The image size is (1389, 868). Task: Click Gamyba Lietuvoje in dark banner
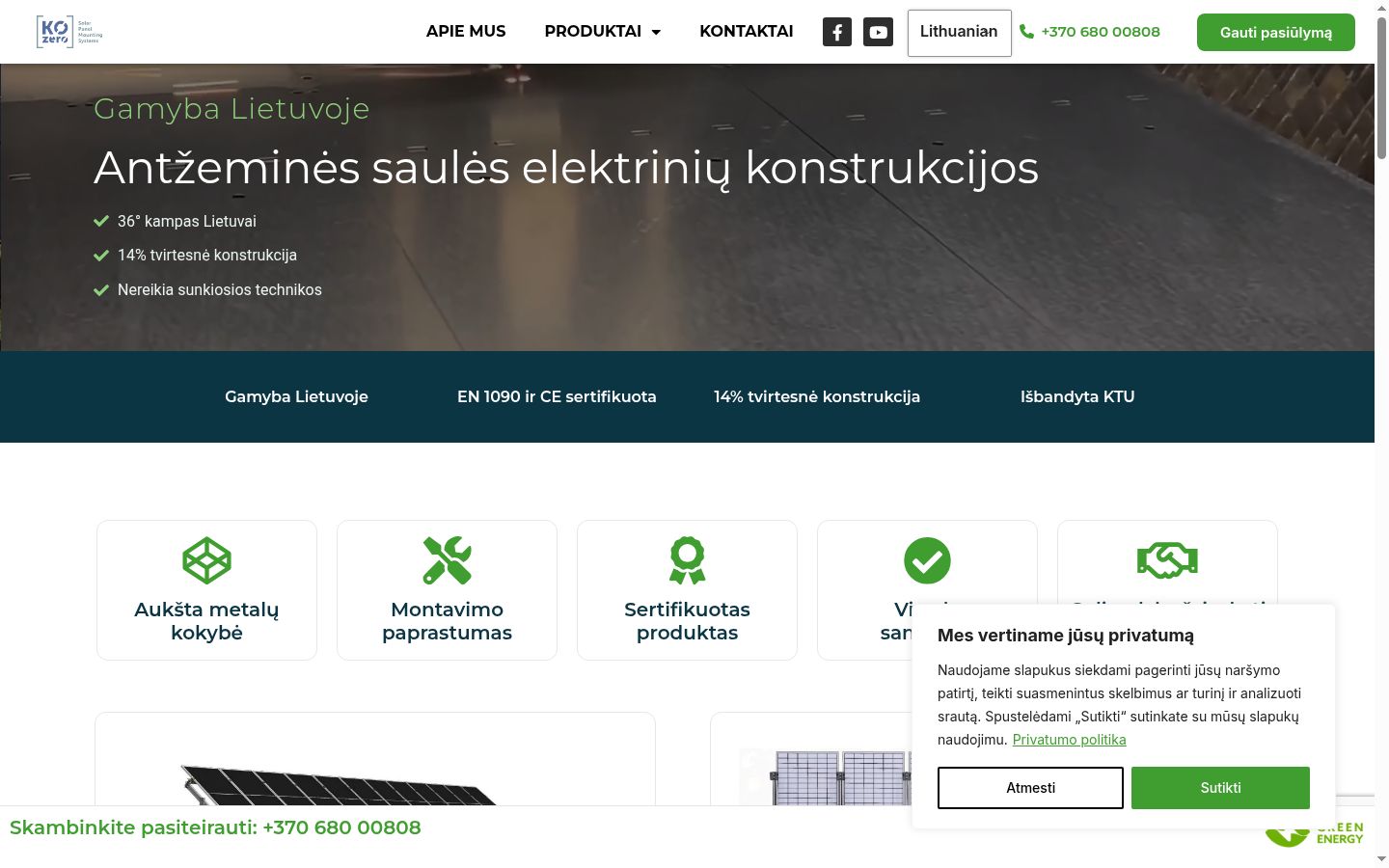coord(296,396)
